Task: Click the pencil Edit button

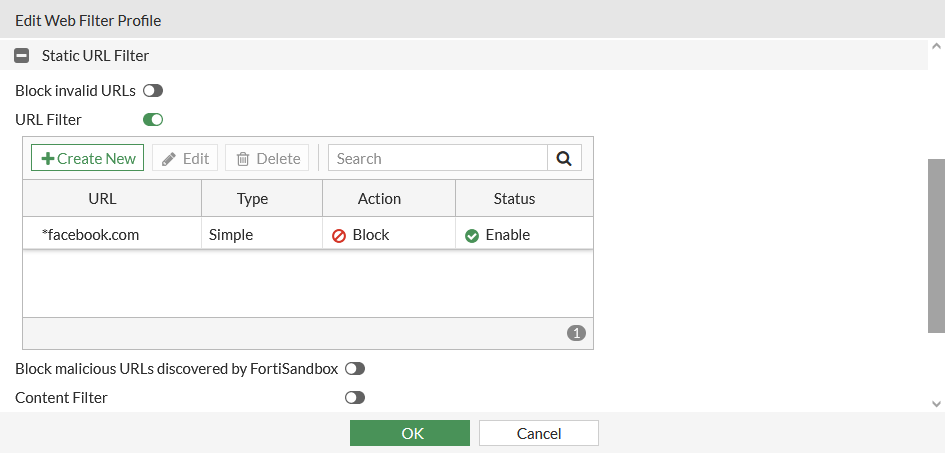Action: pyautogui.click(x=185, y=158)
